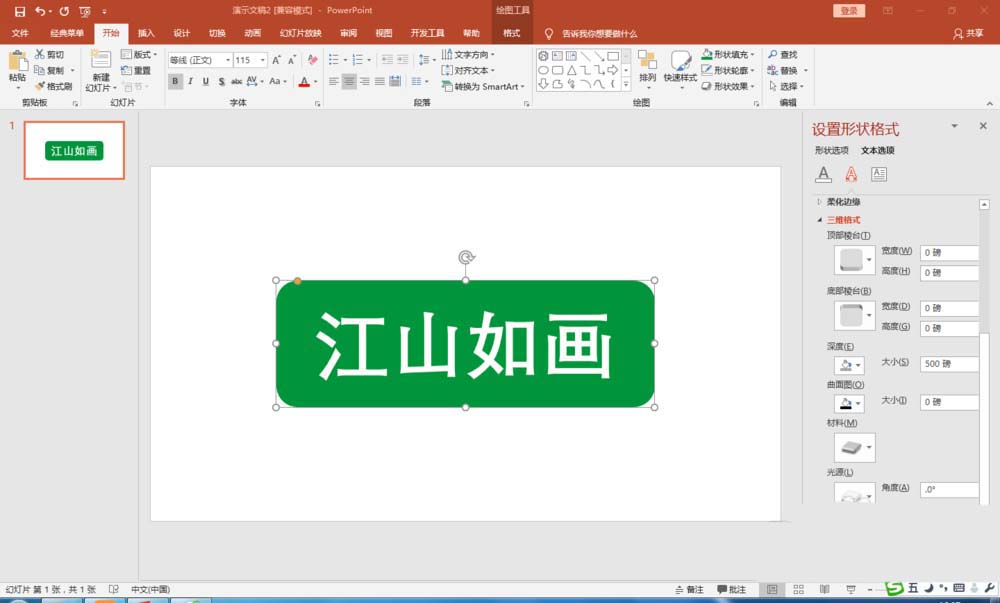Viewport: 1000px width, 603px height.
Task: Toggle Strikethrough (abc) formatting
Action: 236,81
